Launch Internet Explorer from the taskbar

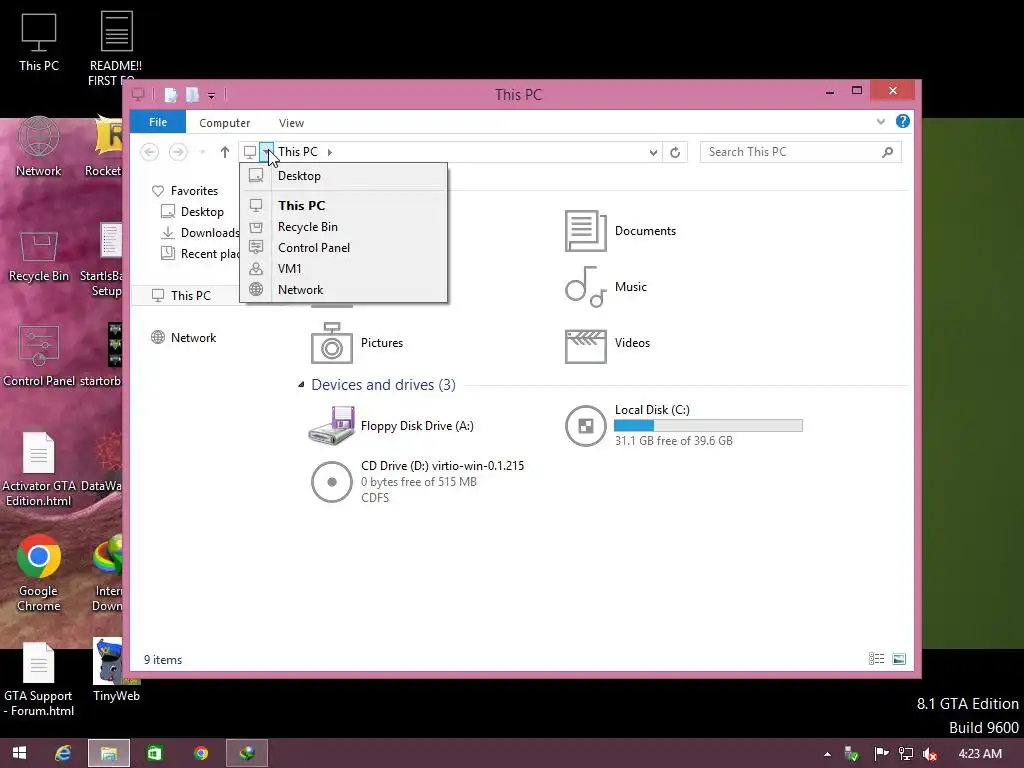pos(63,753)
